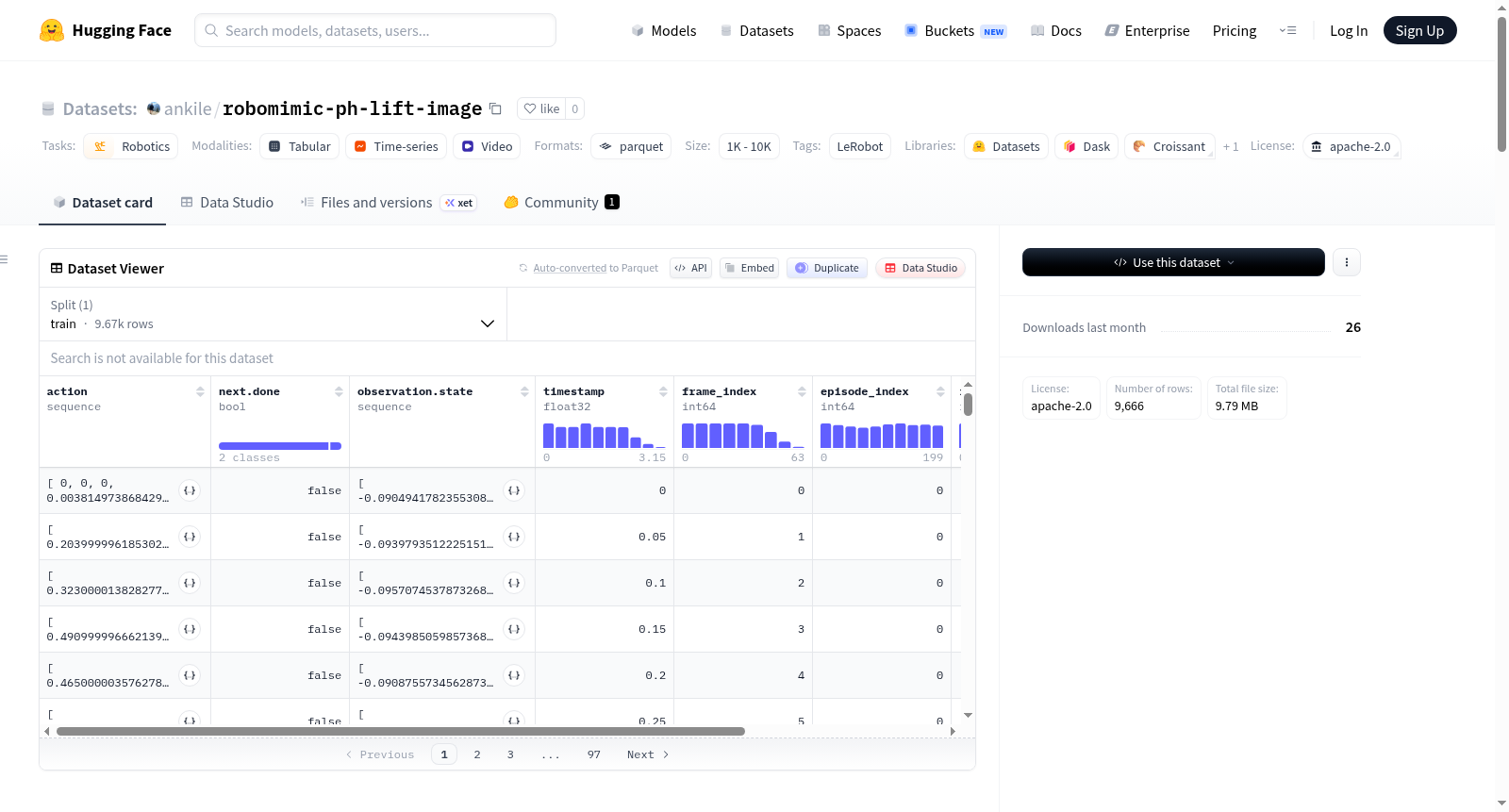
Task: Sort the episode_index column
Action: pos(940,391)
